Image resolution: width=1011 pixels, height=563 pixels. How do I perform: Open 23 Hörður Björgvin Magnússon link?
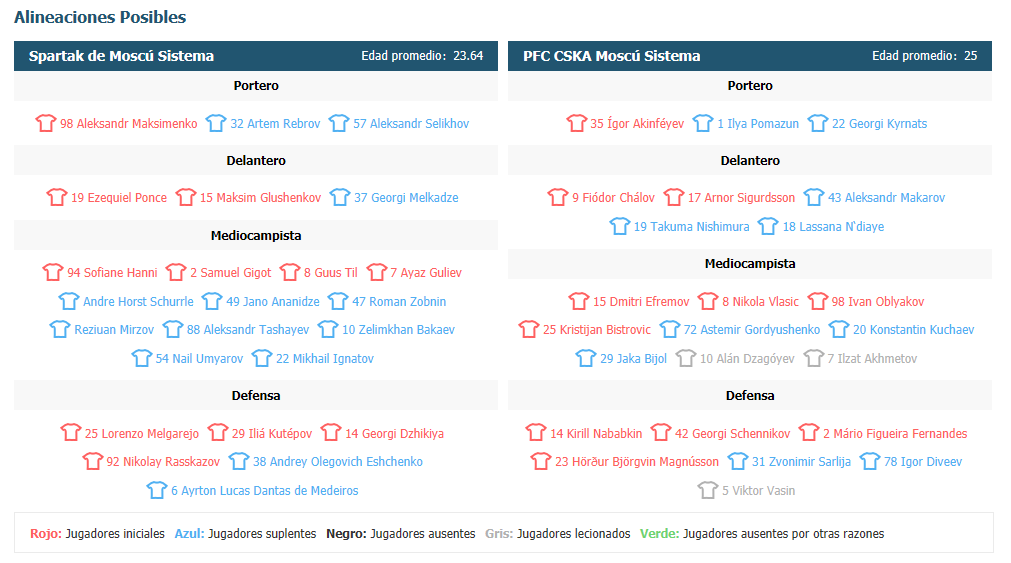point(637,462)
